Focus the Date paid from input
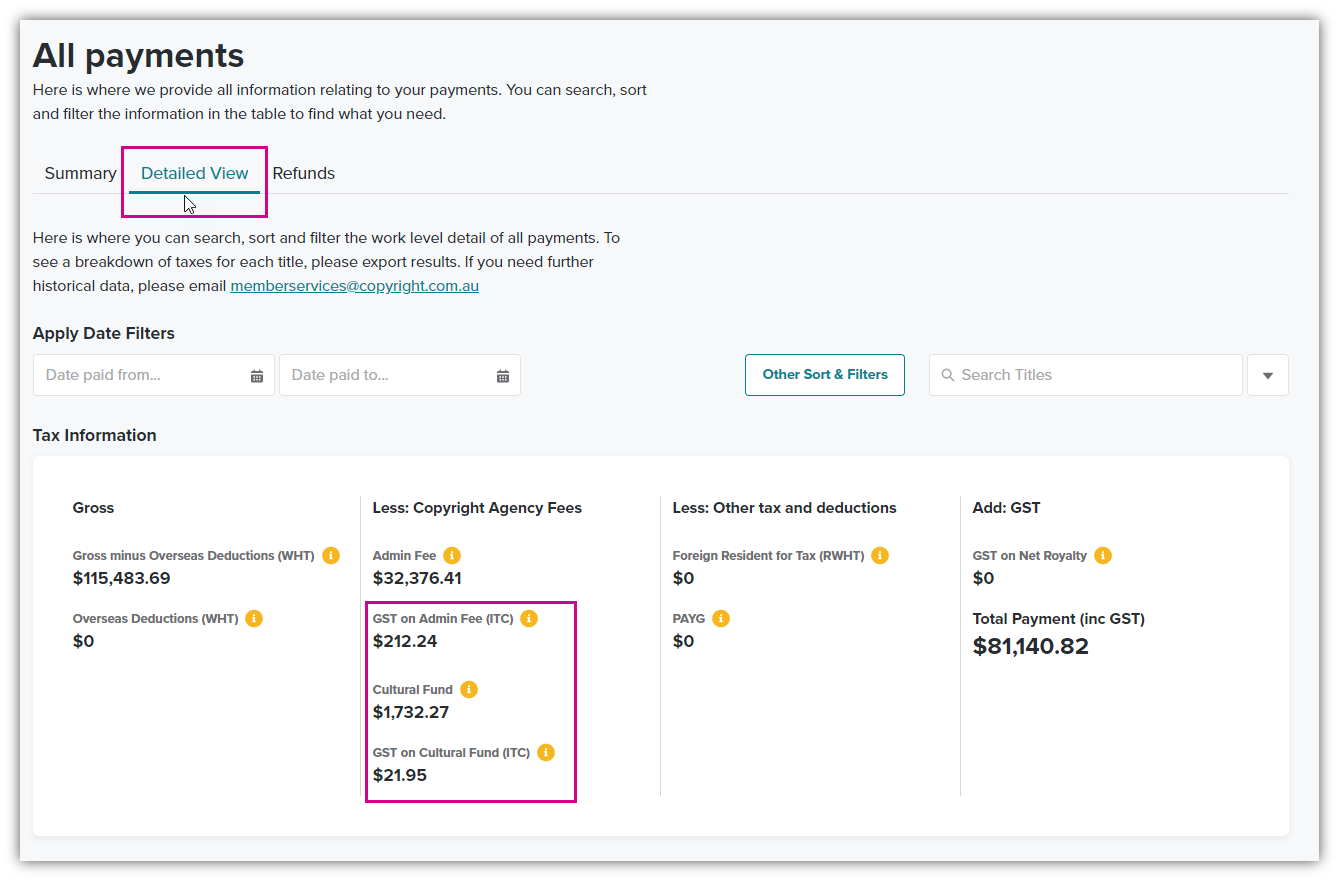 click(154, 375)
